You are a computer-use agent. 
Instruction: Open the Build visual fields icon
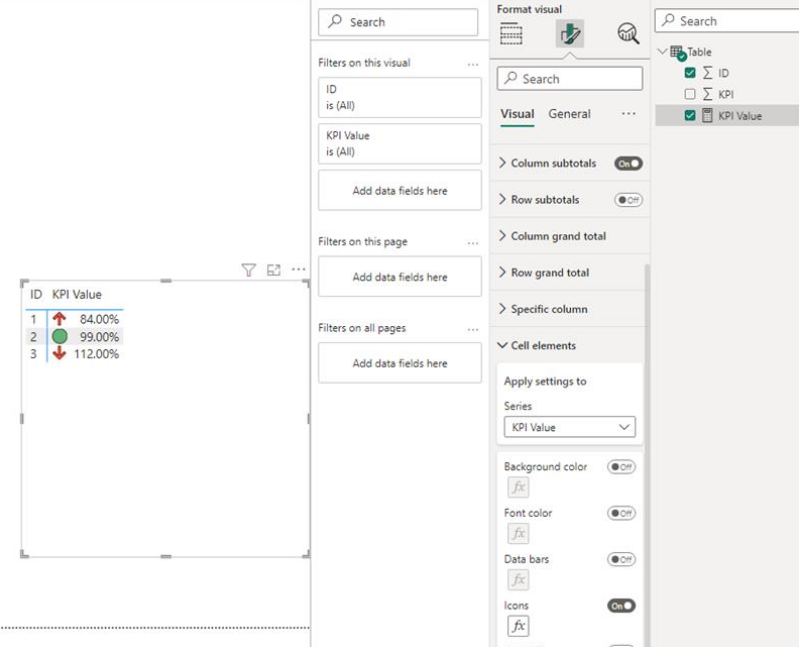[511, 34]
